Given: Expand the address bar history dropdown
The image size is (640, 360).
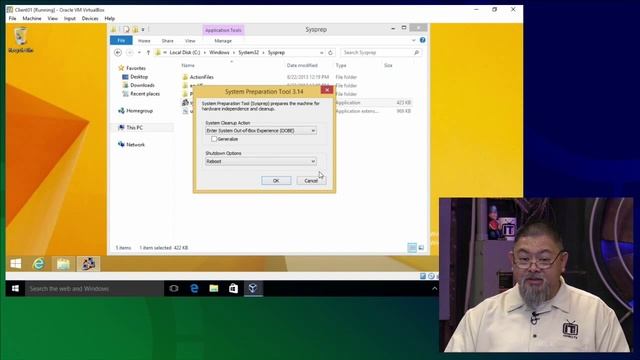Looking at the screenshot, I should point(322,53).
